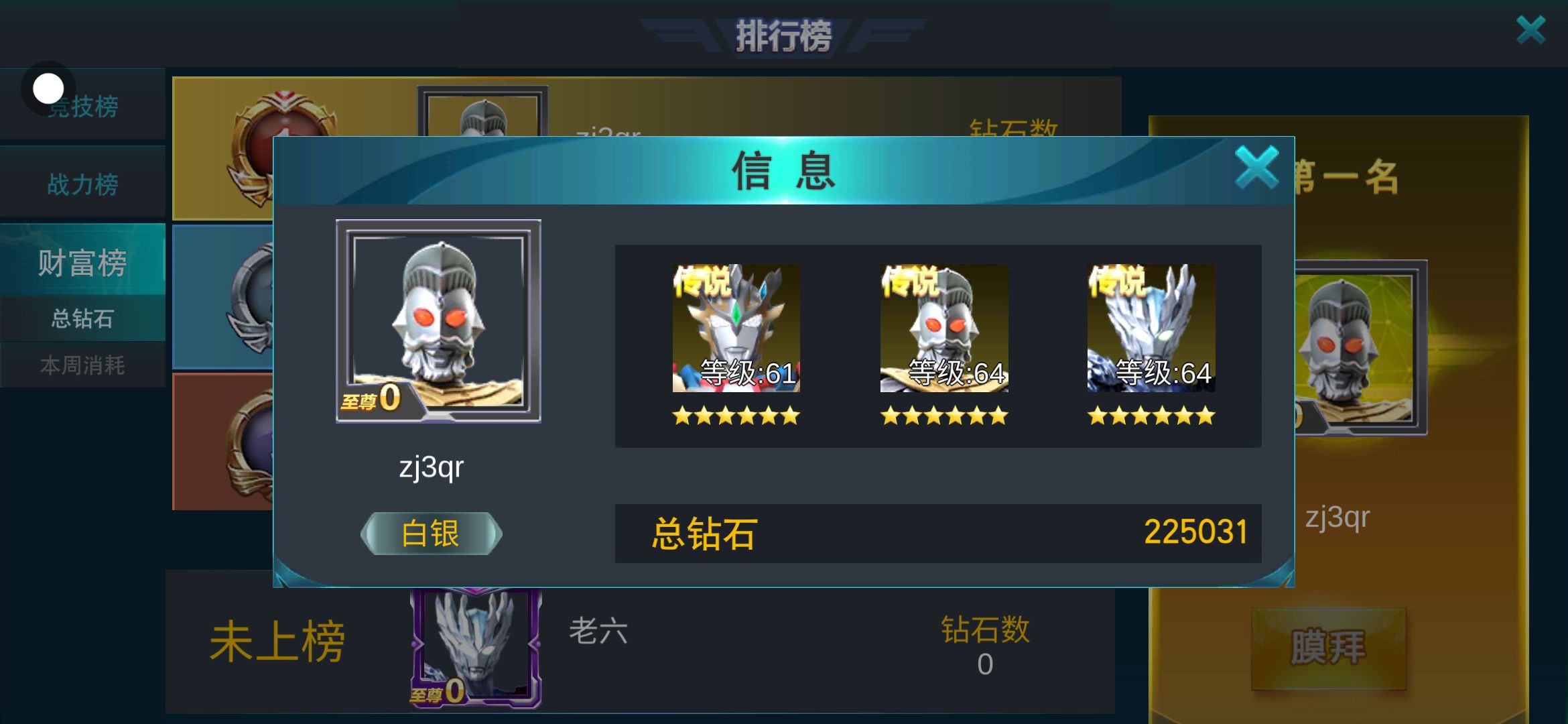The image size is (1568, 724).
Task: Select the blue crystal level 64 hero
Action: [x=1151, y=328]
